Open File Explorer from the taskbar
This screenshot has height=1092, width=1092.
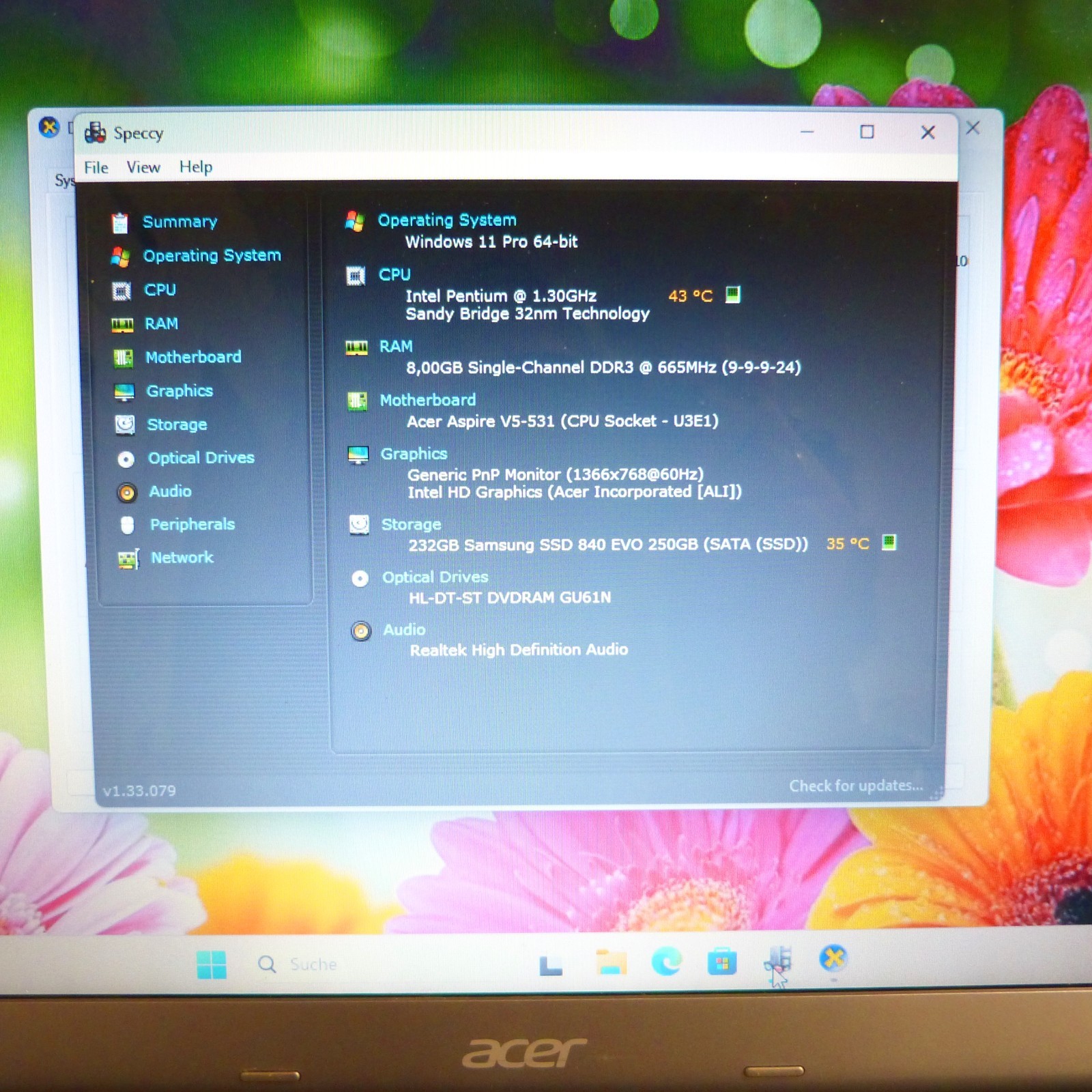click(x=611, y=962)
